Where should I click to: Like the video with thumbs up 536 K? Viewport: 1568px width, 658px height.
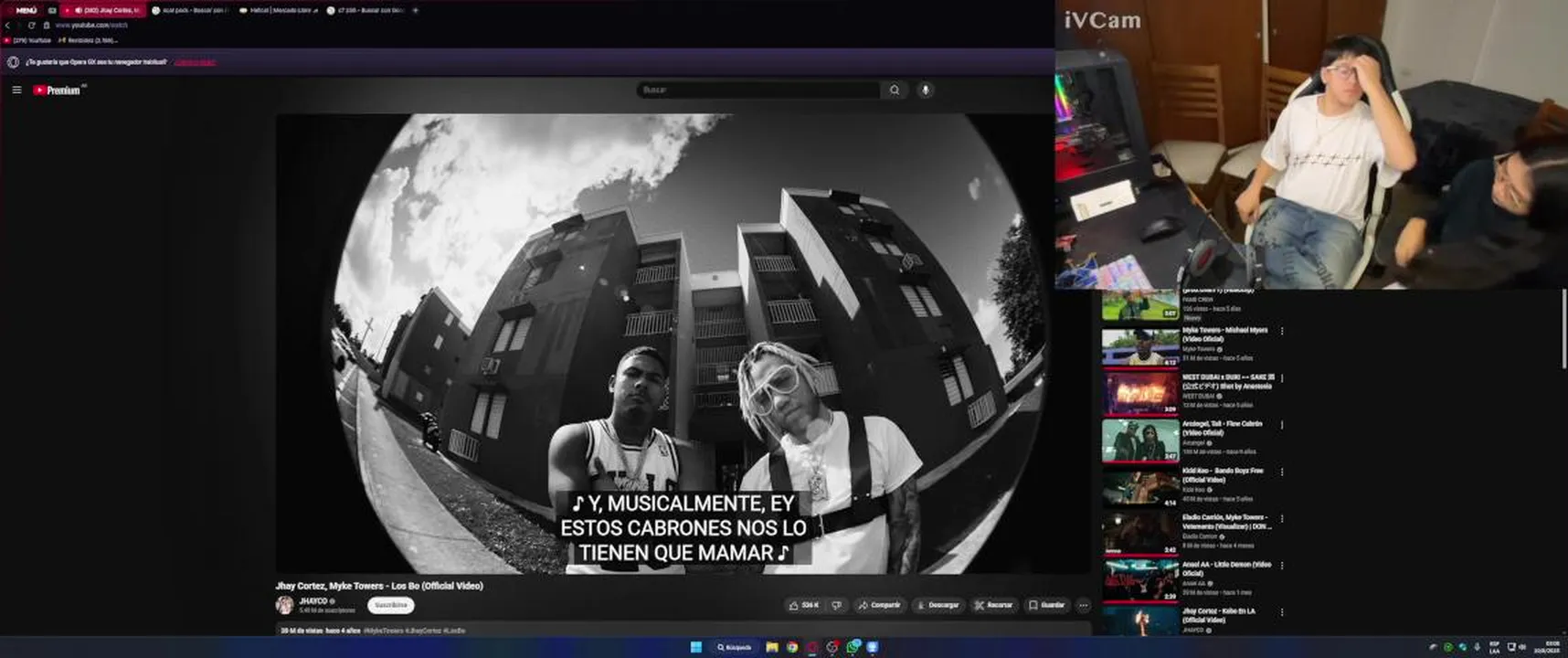[804, 605]
